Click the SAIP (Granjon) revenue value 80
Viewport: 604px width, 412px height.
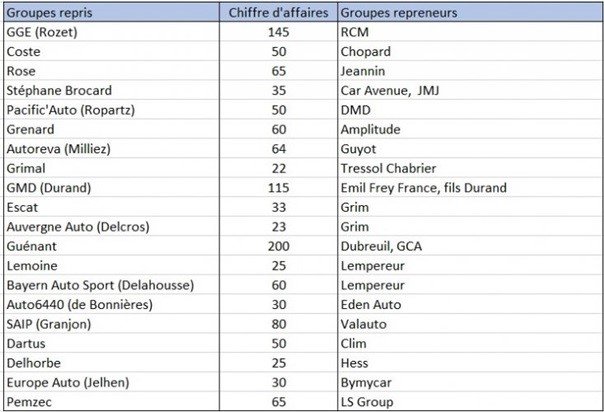pyautogui.click(x=279, y=324)
